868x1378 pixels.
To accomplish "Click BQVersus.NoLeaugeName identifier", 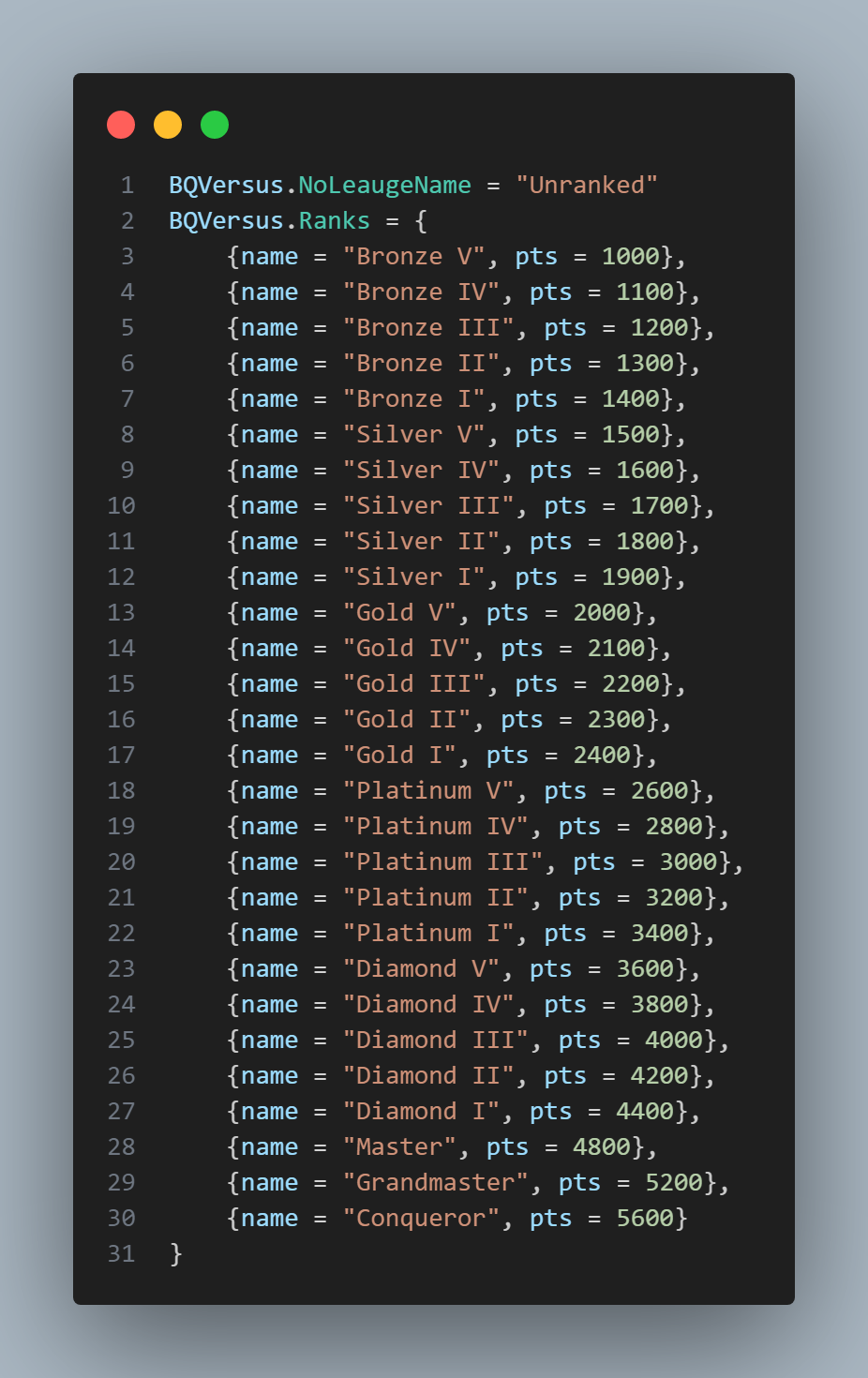I will 320,185.
